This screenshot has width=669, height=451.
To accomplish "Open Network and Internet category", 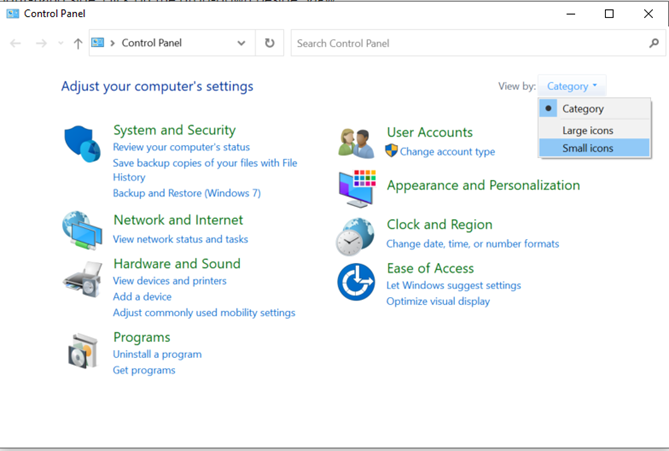I will point(178,220).
